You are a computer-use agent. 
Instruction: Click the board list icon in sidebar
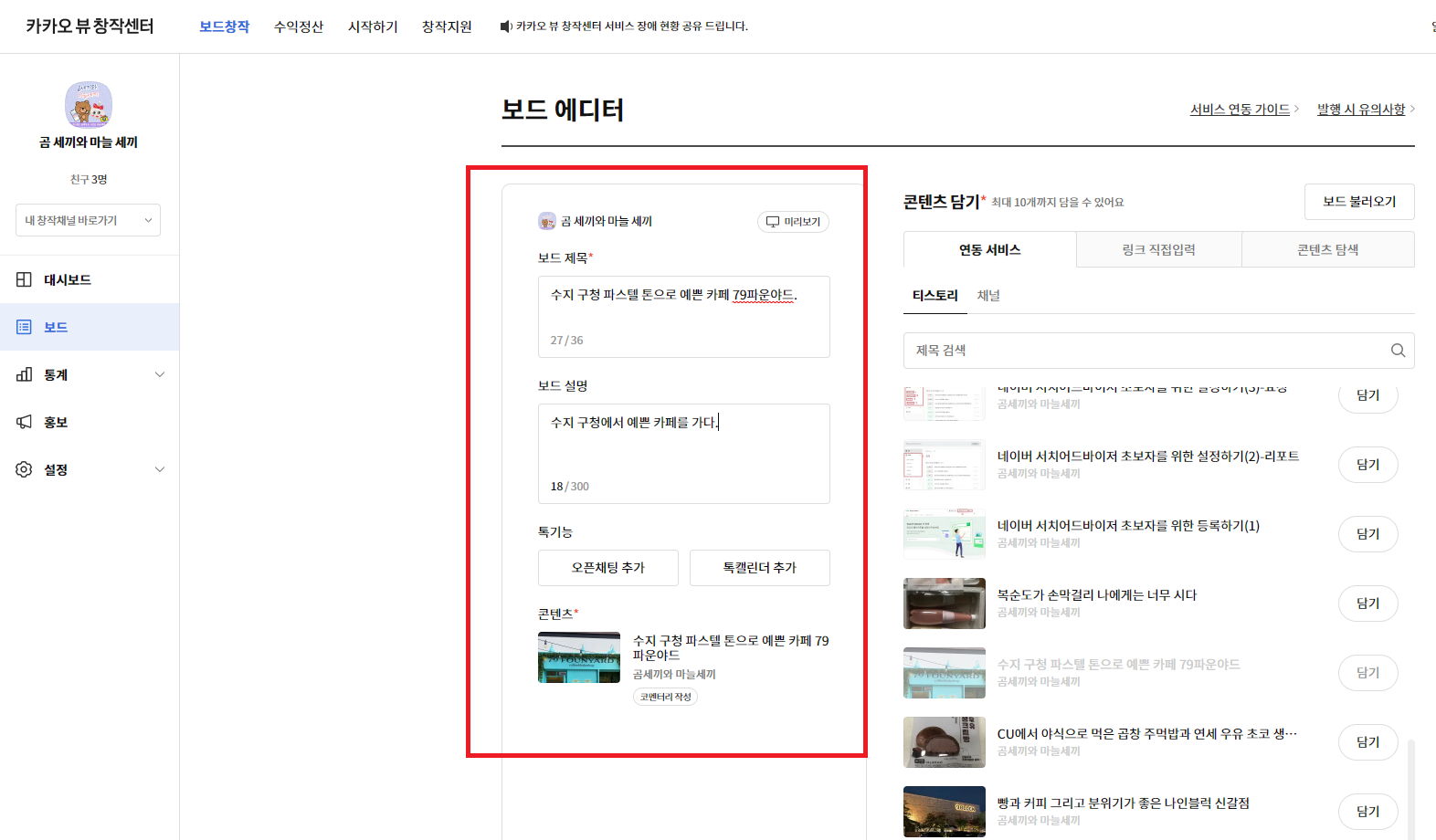tap(25, 327)
